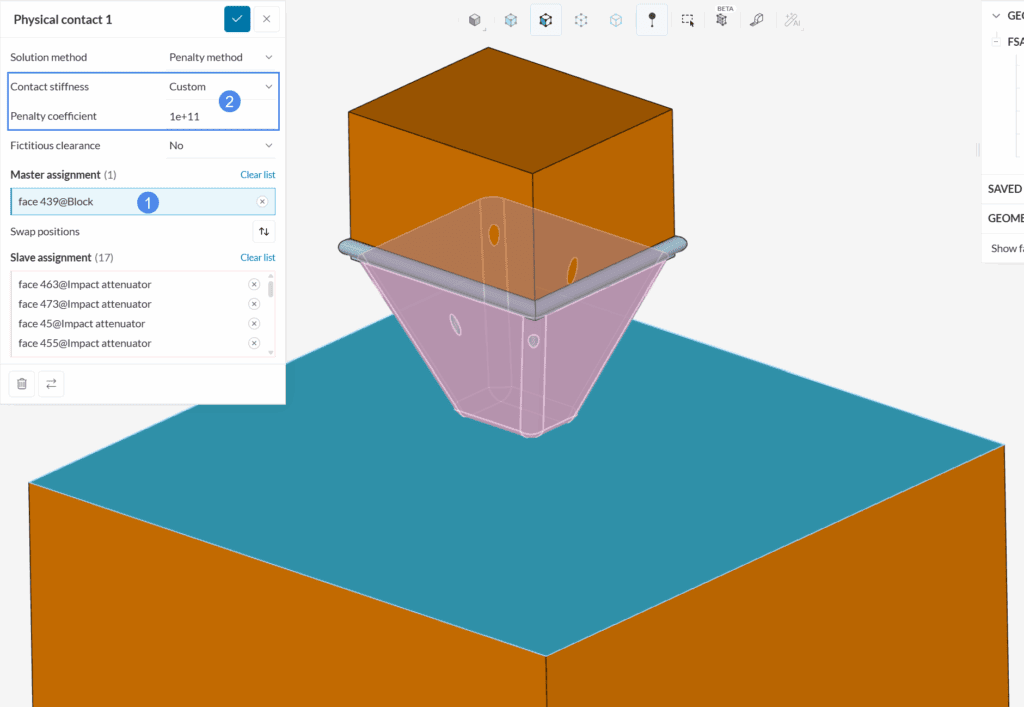Viewport: 1024px width, 707px height.
Task: Confirm Physical contact 1 with checkmark button
Action: (237, 19)
